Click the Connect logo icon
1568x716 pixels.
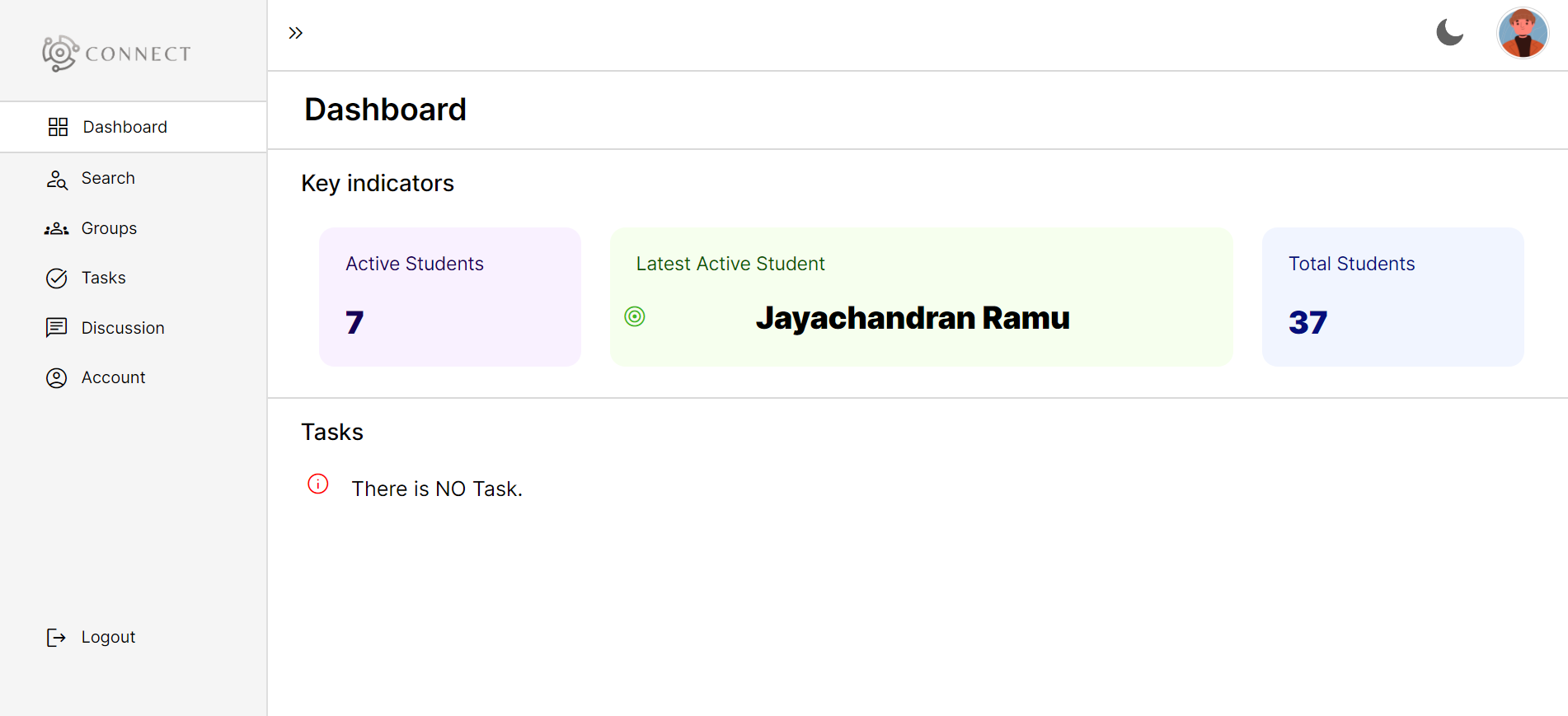click(60, 54)
